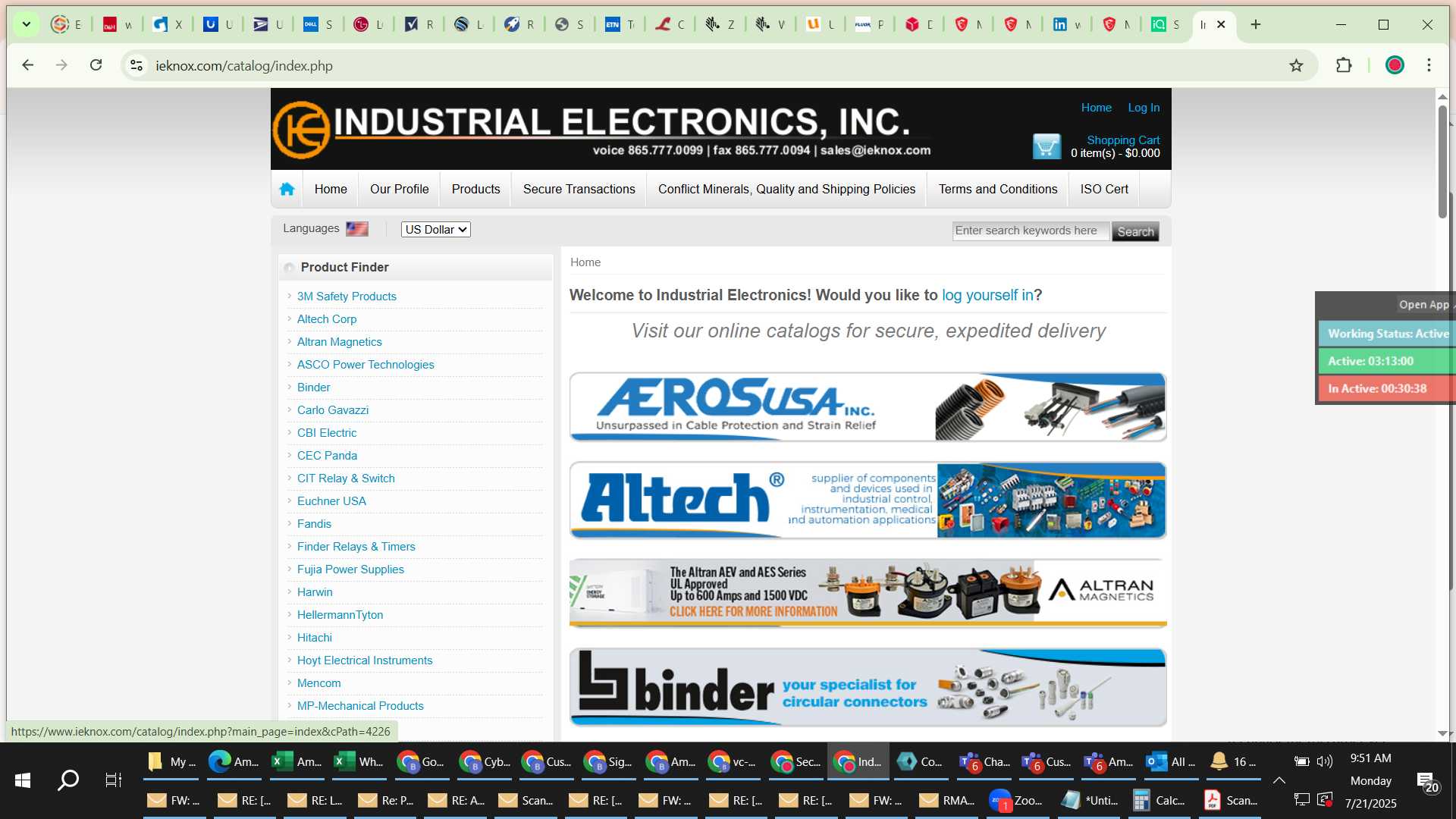The image size is (1456, 819).
Task: Open the tab search chevron
Action: pyautogui.click(x=27, y=24)
